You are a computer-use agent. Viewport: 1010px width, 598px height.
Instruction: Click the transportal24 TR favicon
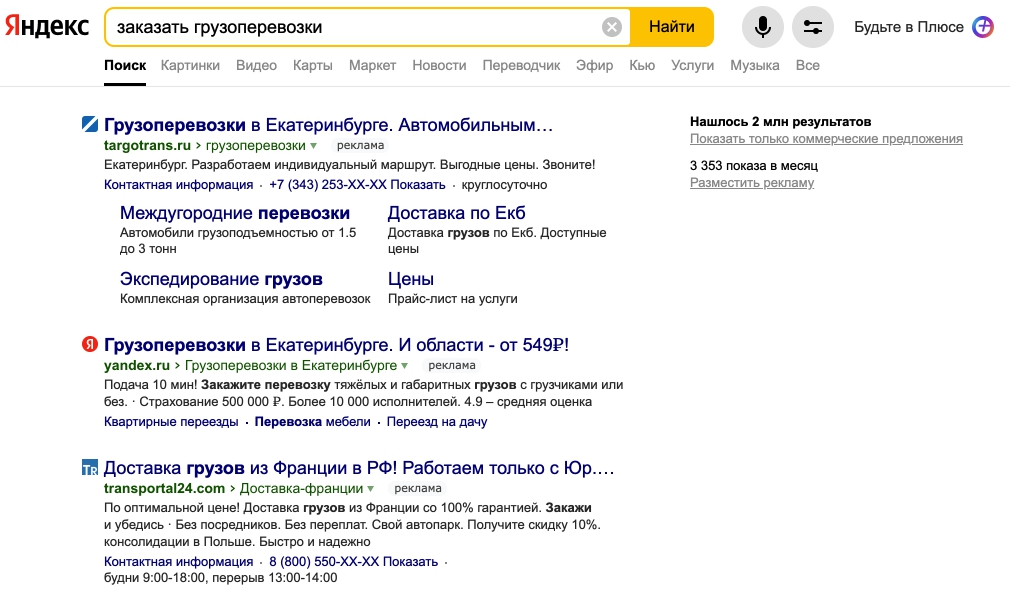tap(90, 467)
